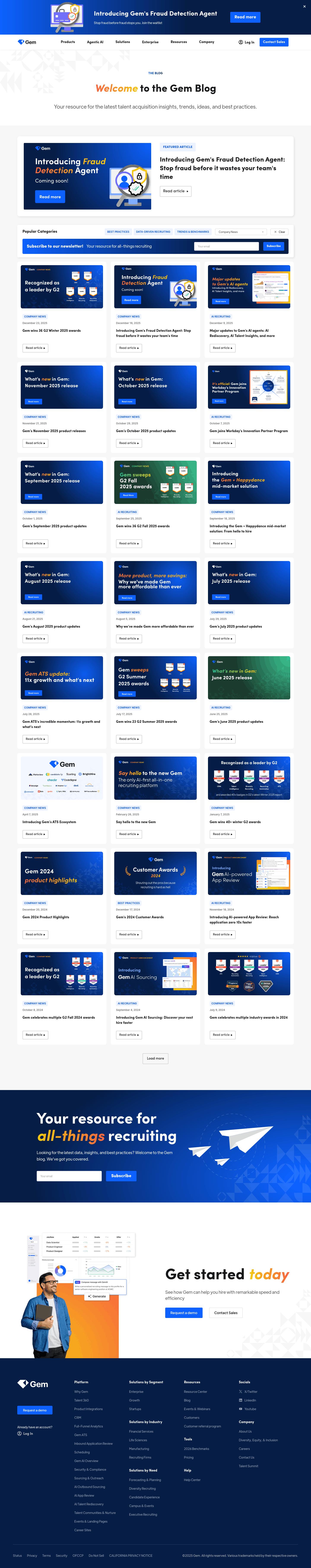The height and width of the screenshot is (1568, 311).
Task: Open the Solutions menu in the header
Action: pos(123,42)
